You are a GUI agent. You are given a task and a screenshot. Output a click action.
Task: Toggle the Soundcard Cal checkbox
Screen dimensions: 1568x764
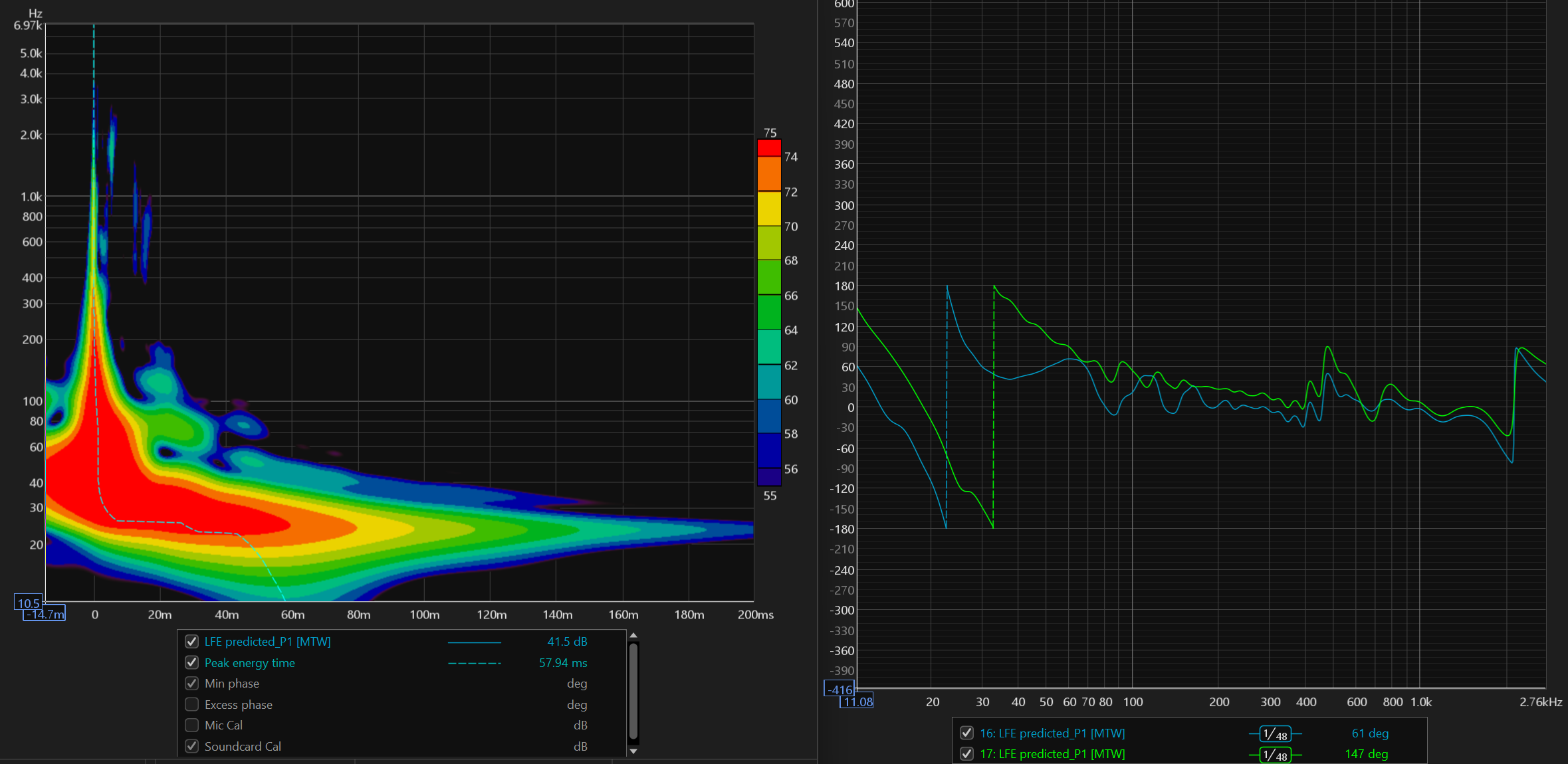[x=192, y=746]
